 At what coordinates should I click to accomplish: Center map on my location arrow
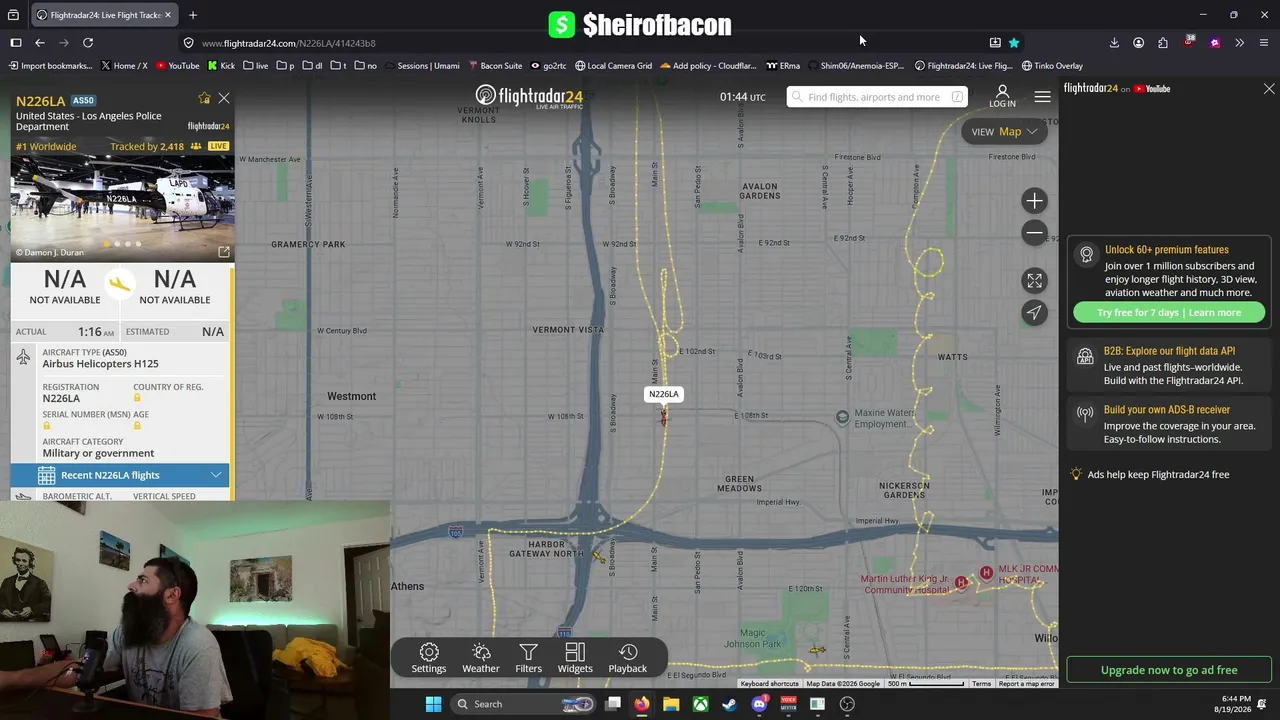[1034, 313]
